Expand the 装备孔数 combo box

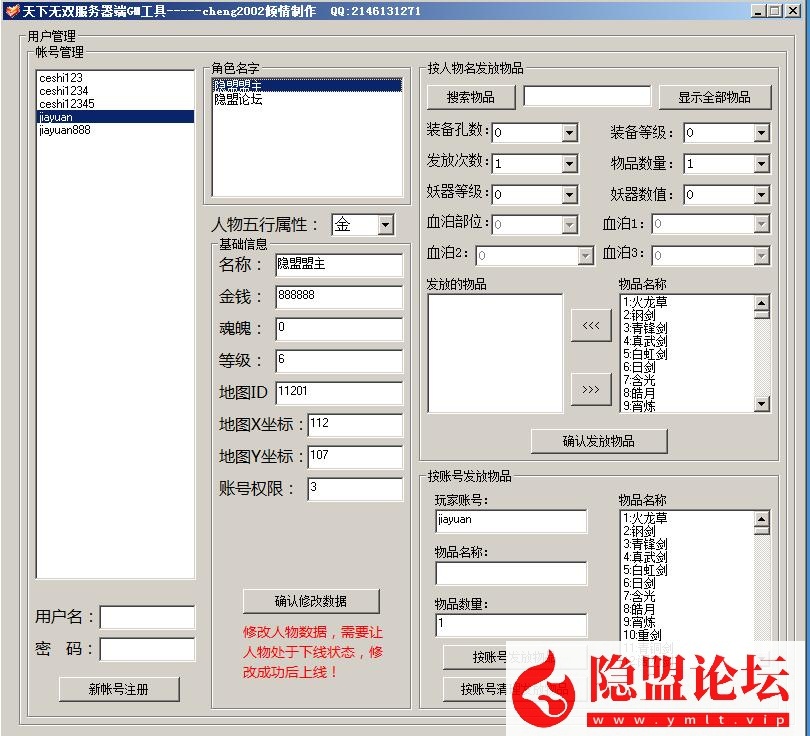[x=569, y=133]
